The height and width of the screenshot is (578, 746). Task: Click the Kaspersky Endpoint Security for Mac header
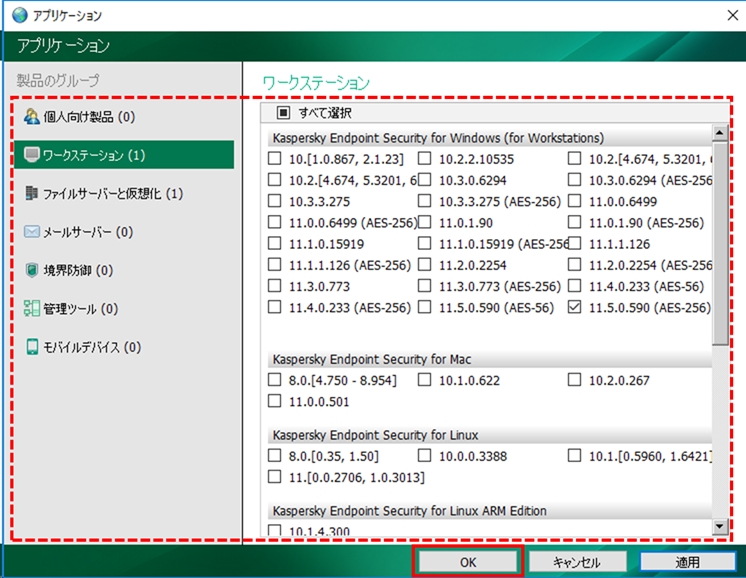(x=490, y=359)
